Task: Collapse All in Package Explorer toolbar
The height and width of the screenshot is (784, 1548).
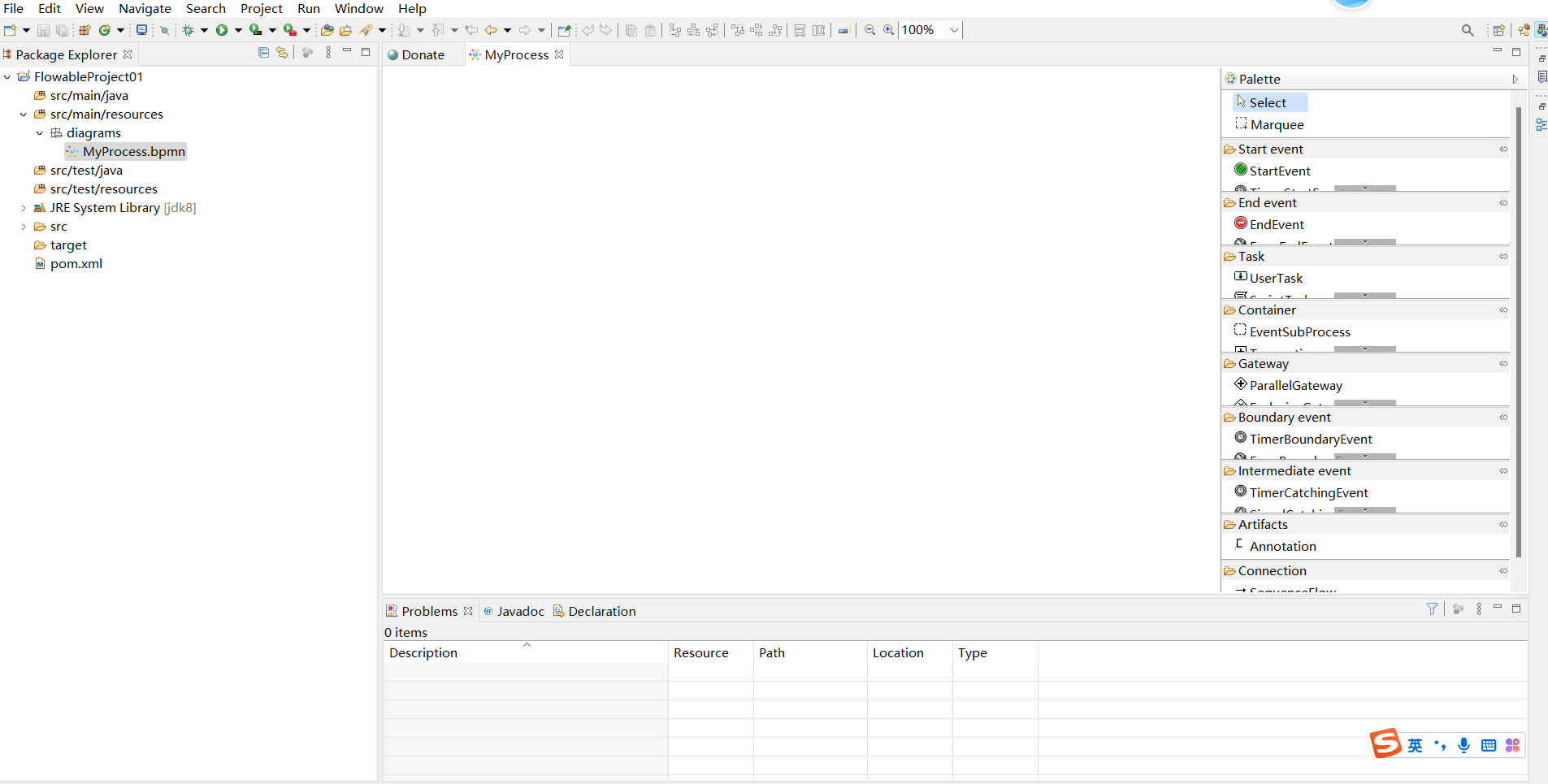Action: click(263, 52)
